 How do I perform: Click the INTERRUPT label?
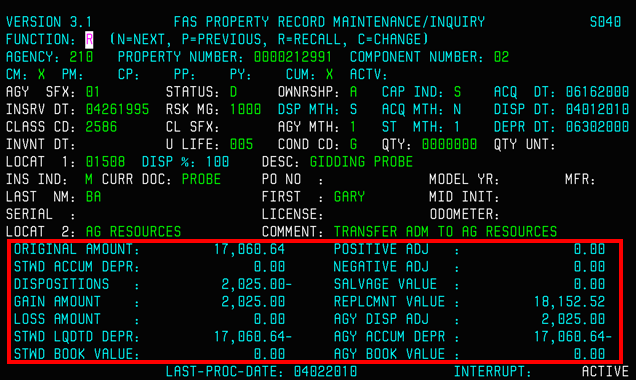(x=492, y=371)
